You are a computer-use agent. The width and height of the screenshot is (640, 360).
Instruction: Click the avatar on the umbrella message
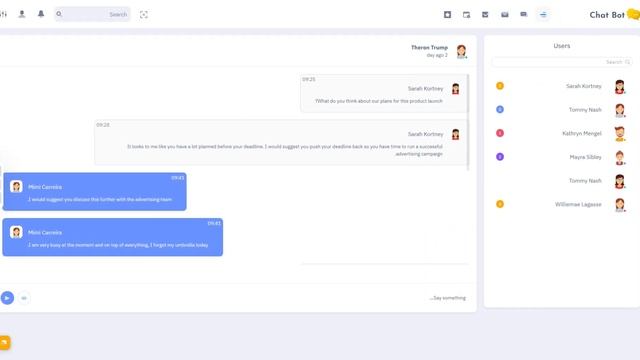[16, 232]
